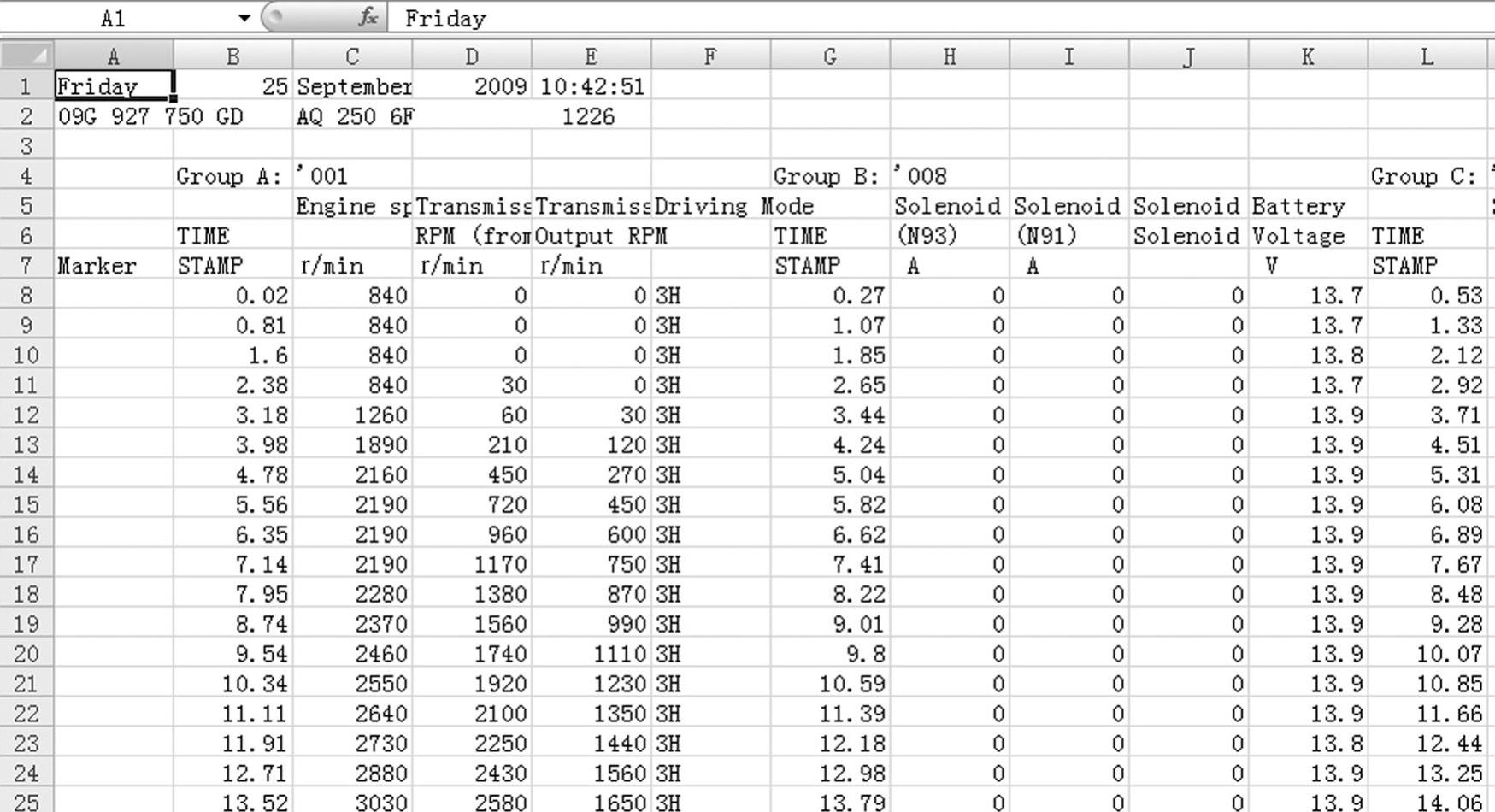This screenshot has height=812, width=1495.
Task: Select the time stamp cell 0.02
Action: click(233, 296)
